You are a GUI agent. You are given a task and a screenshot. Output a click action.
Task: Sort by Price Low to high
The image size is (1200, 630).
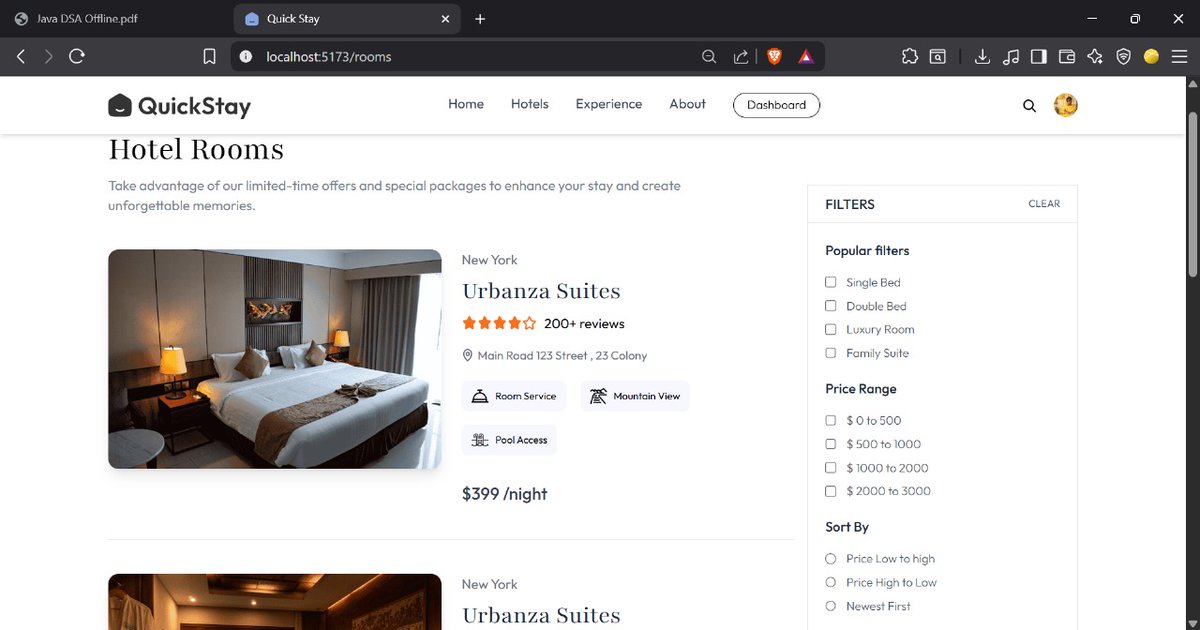(x=830, y=559)
